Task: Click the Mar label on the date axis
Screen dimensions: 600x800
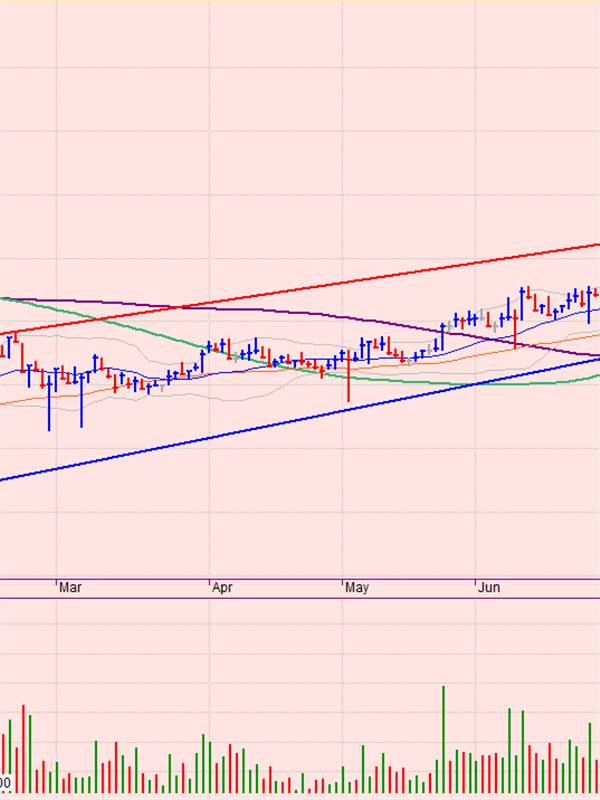Action: 70,587
